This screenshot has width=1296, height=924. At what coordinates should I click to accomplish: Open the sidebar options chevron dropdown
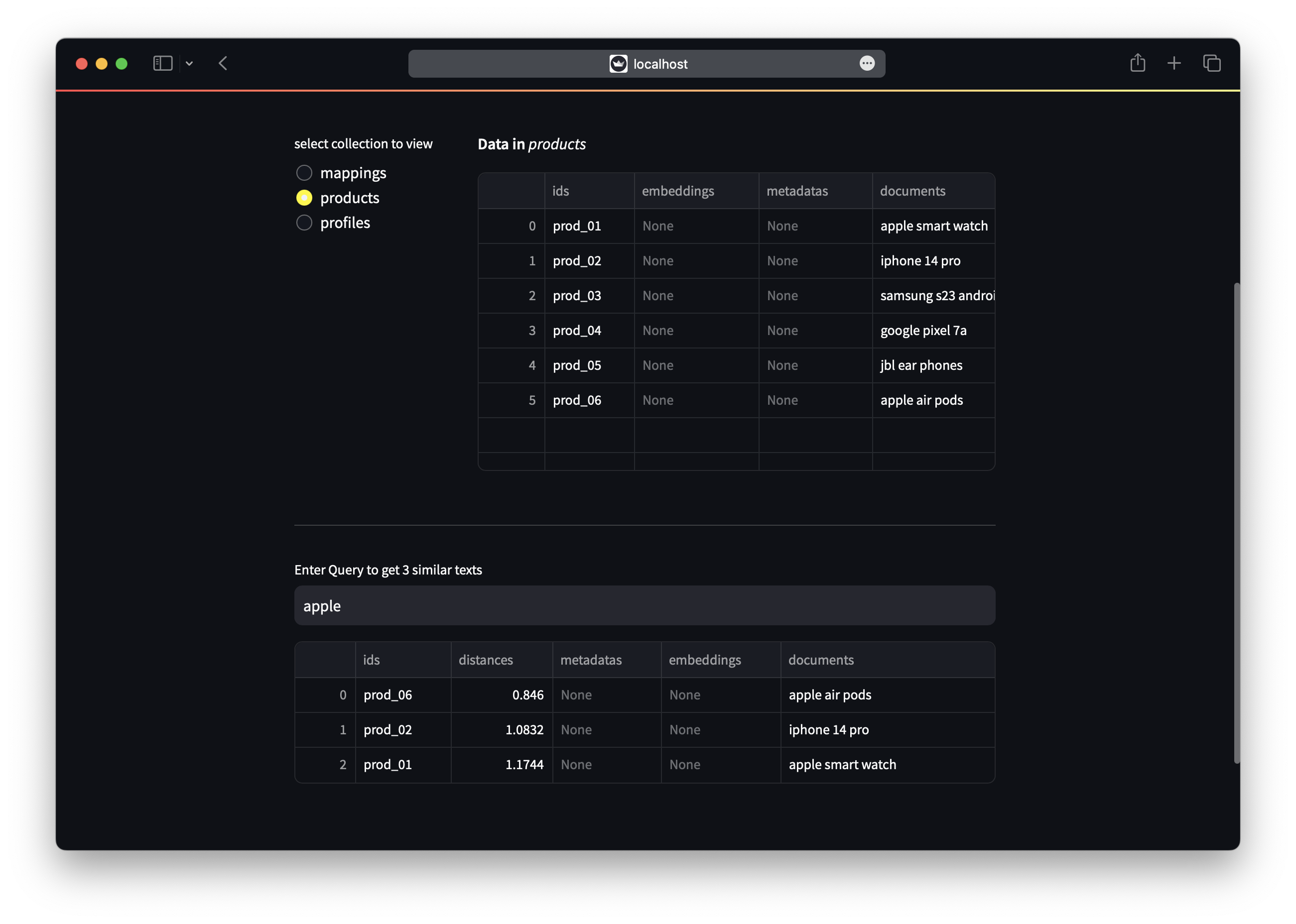190,64
